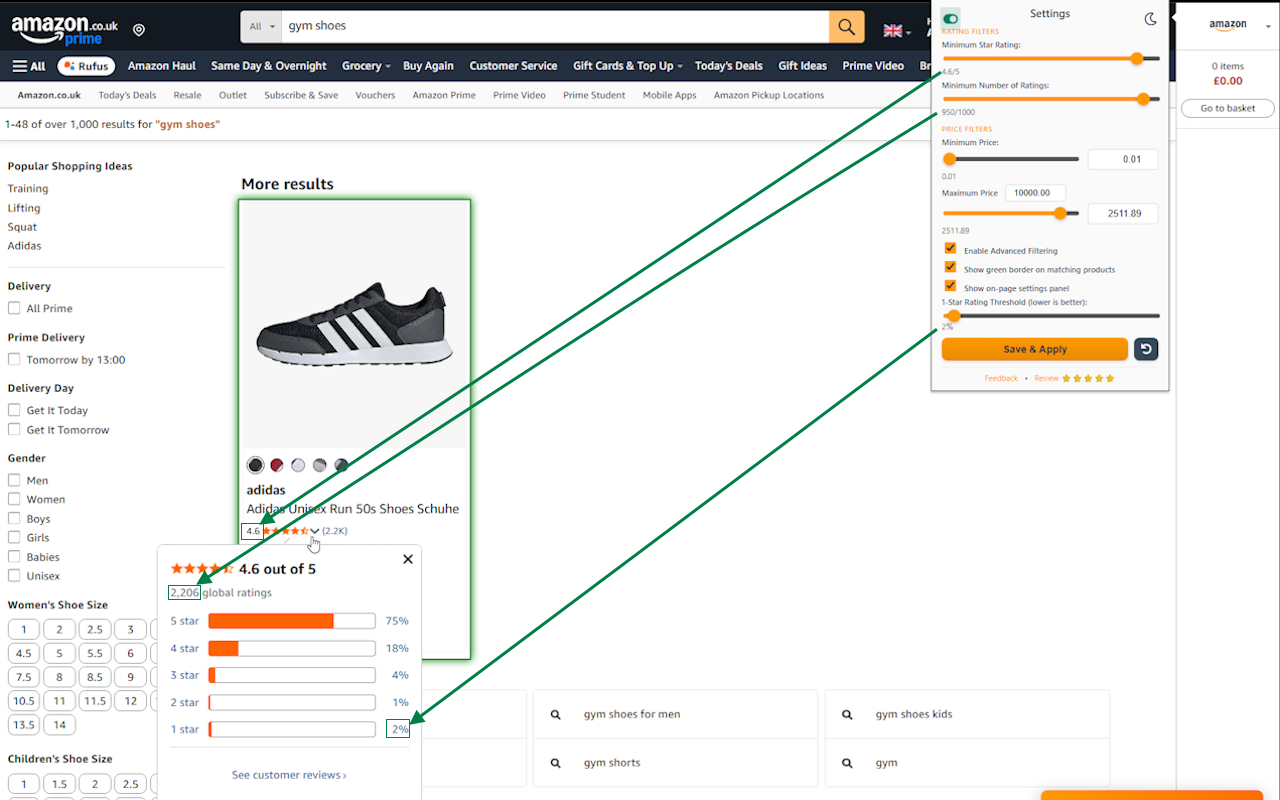Check Tomorrow by 13:00 checkbox
The height and width of the screenshot is (800, 1280).
[x=14, y=359]
